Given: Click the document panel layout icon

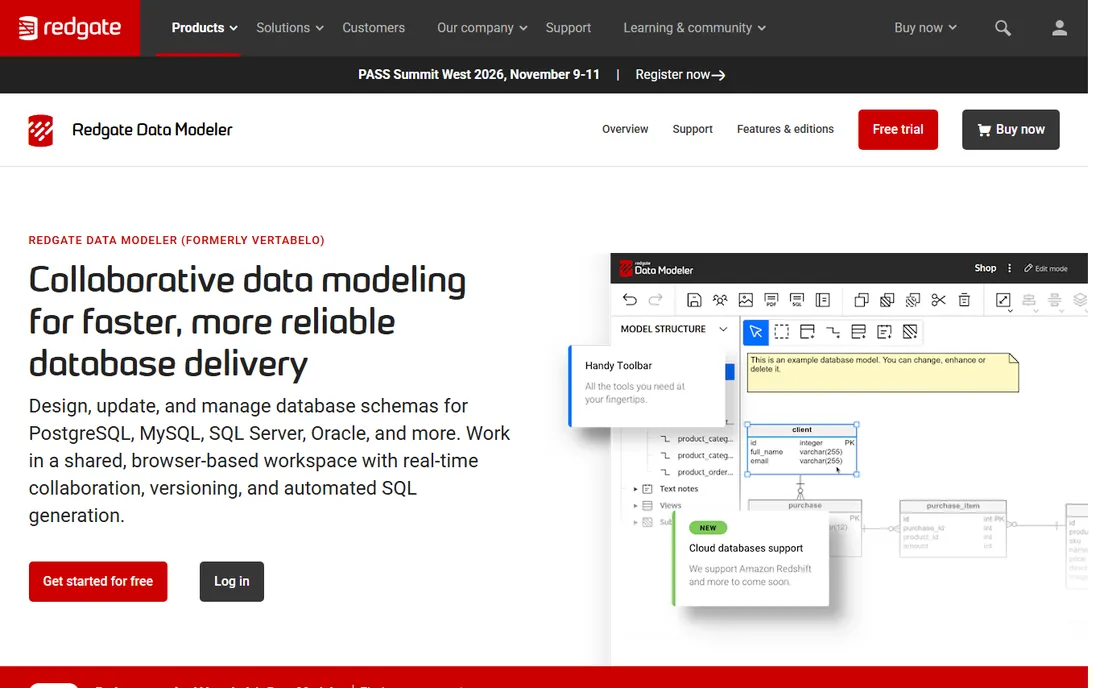Looking at the screenshot, I should 823,300.
